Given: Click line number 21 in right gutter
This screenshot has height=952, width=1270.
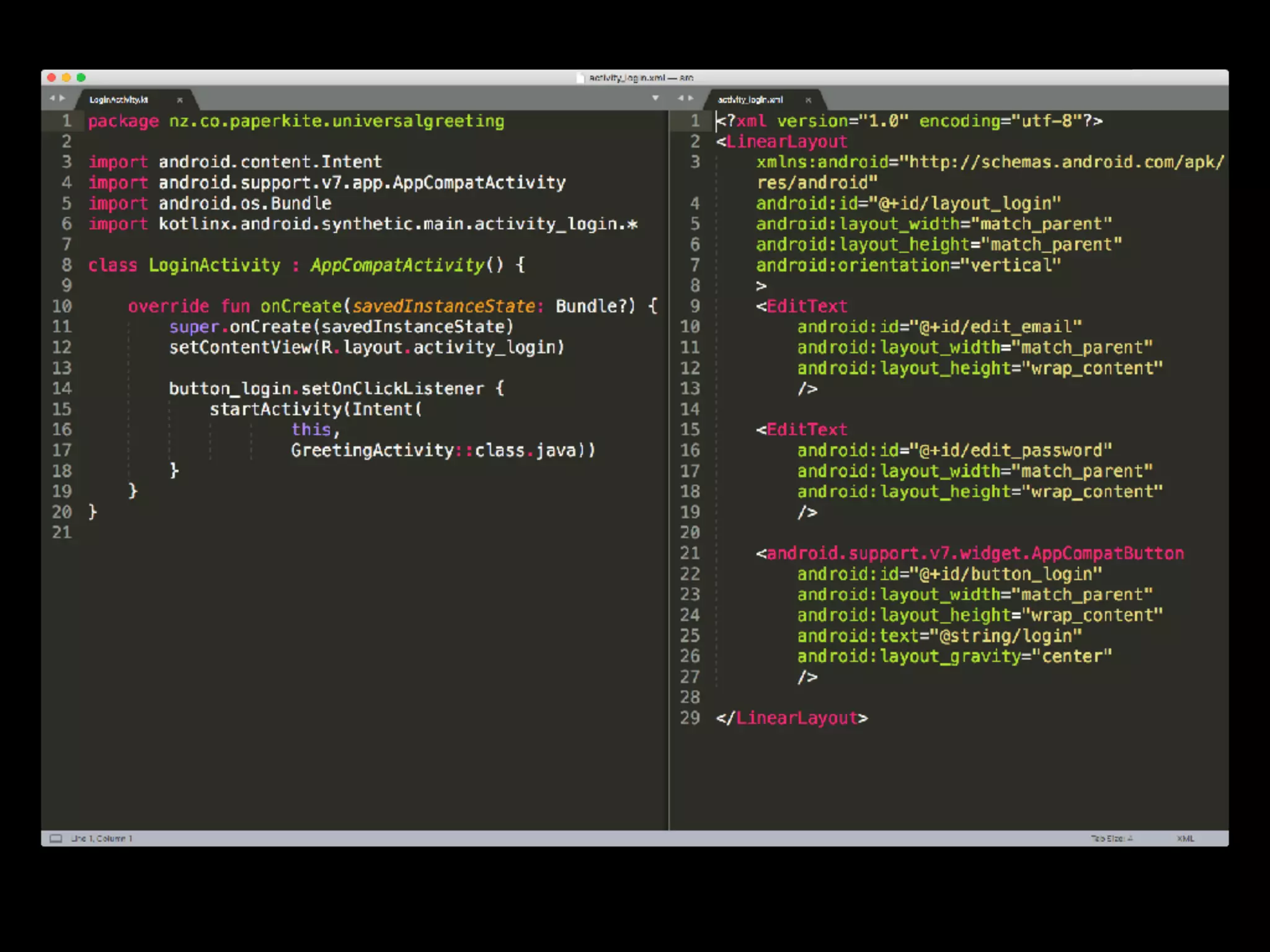Looking at the screenshot, I should (690, 553).
